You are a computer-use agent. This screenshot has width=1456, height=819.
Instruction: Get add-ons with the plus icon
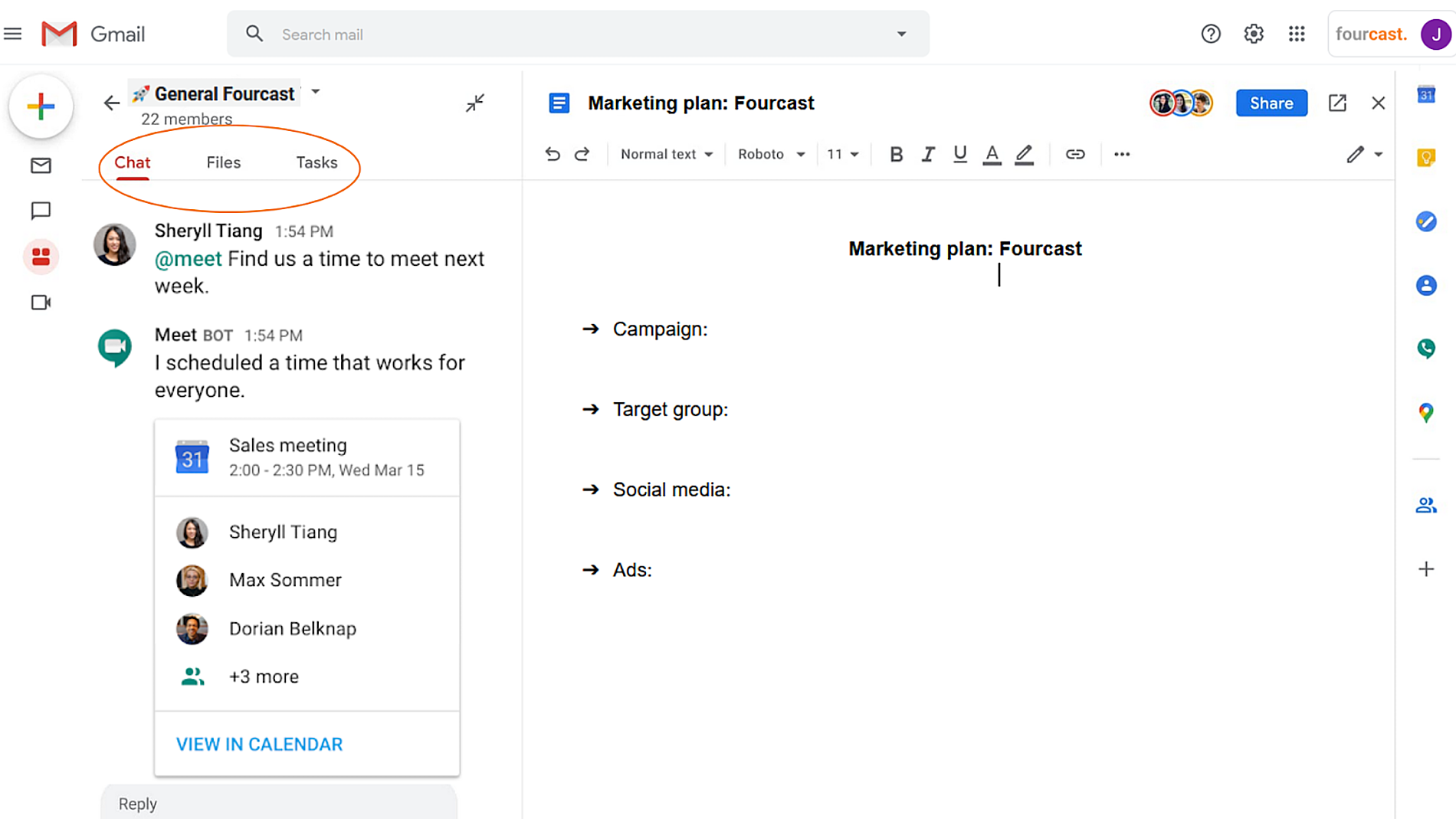[x=1426, y=568]
